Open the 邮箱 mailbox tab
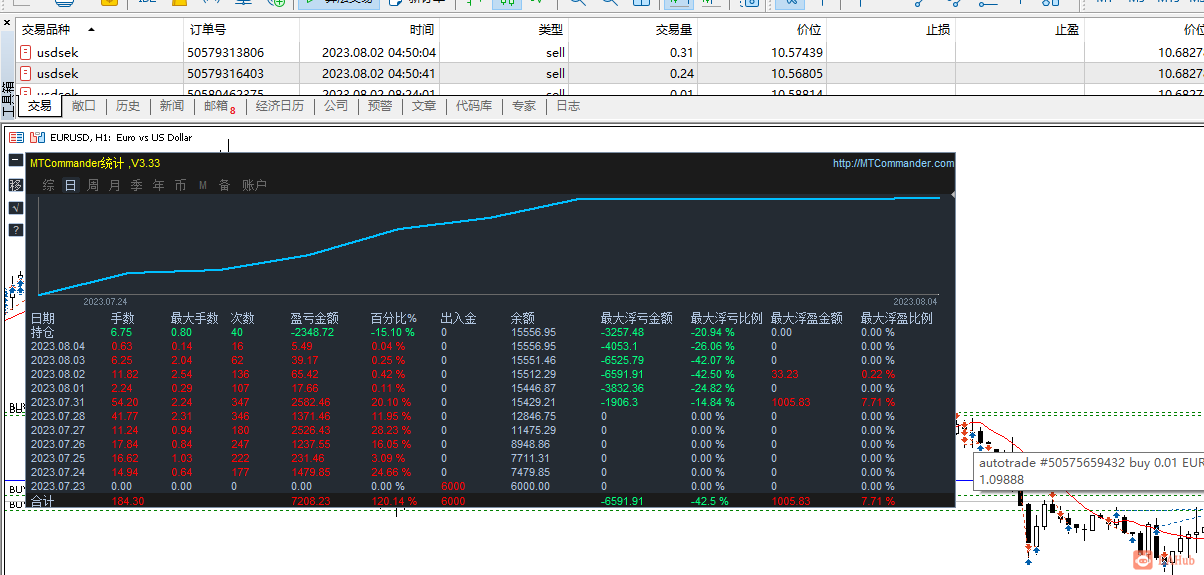 coord(219,106)
